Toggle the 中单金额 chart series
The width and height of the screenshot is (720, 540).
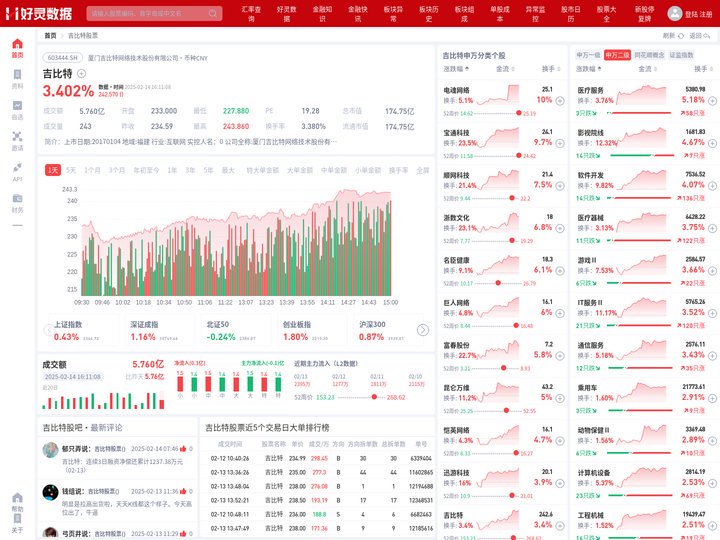[x=334, y=170]
